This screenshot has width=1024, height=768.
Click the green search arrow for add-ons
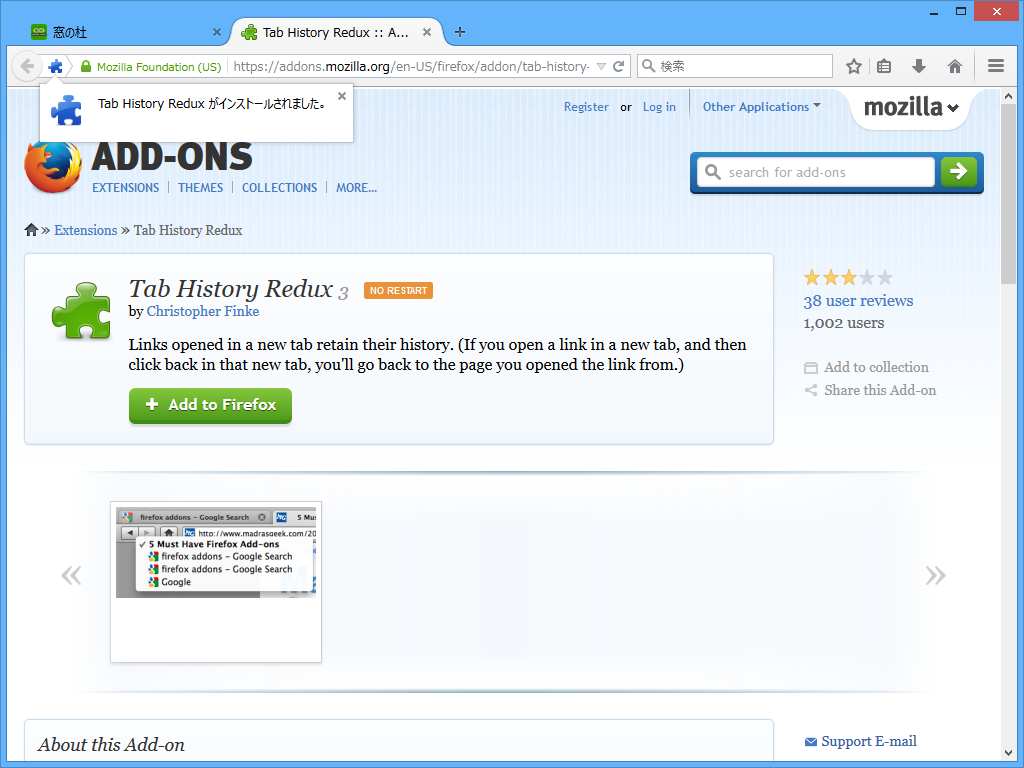click(958, 172)
